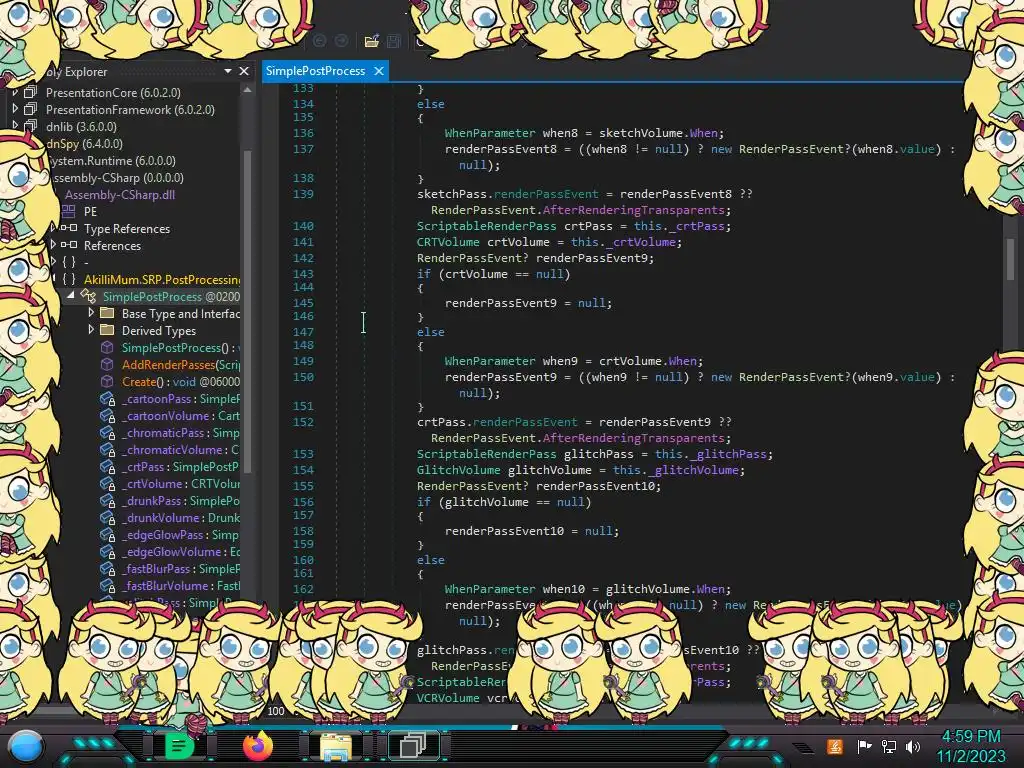This screenshot has height=768, width=1024.
Task: Click the Create() method icon
Action: click(x=107, y=381)
